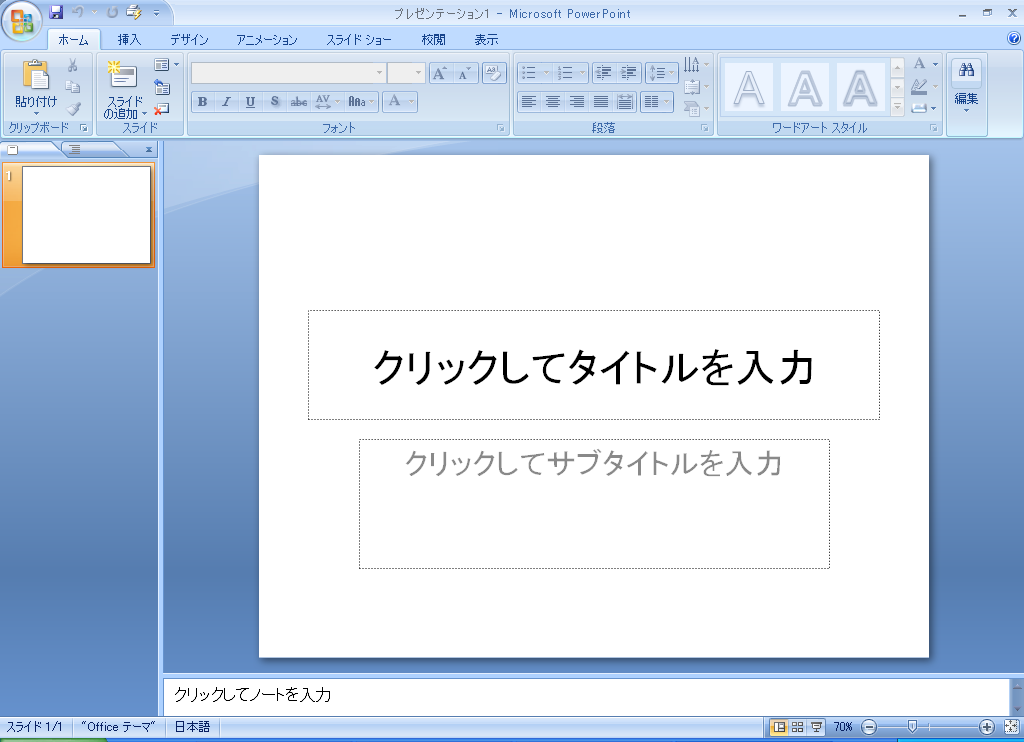The width and height of the screenshot is (1024, 742).
Task: Increase font size
Action: pyautogui.click(x=440, y=73)
